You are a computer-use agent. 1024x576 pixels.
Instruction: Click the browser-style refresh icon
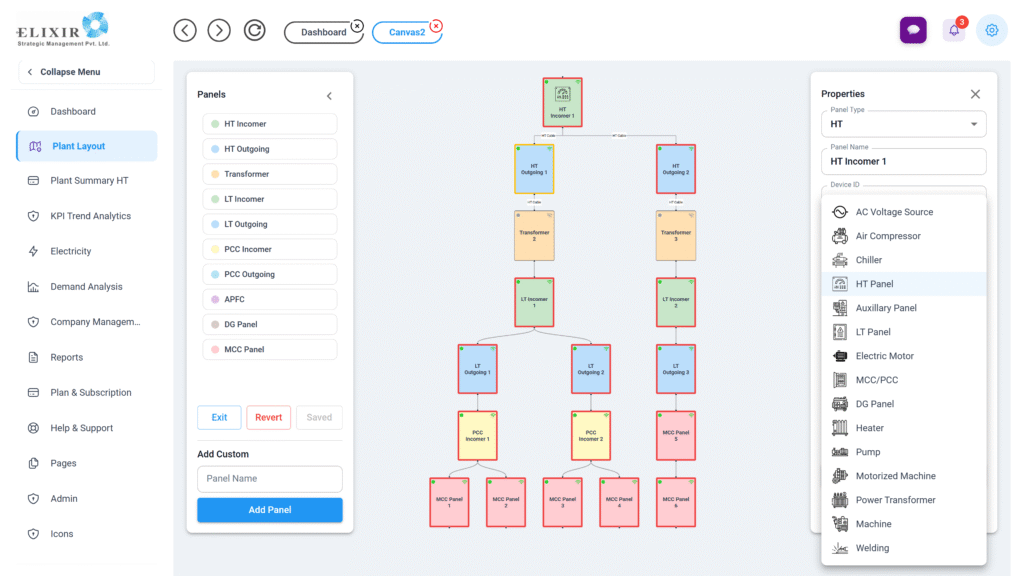coord(255,30)
